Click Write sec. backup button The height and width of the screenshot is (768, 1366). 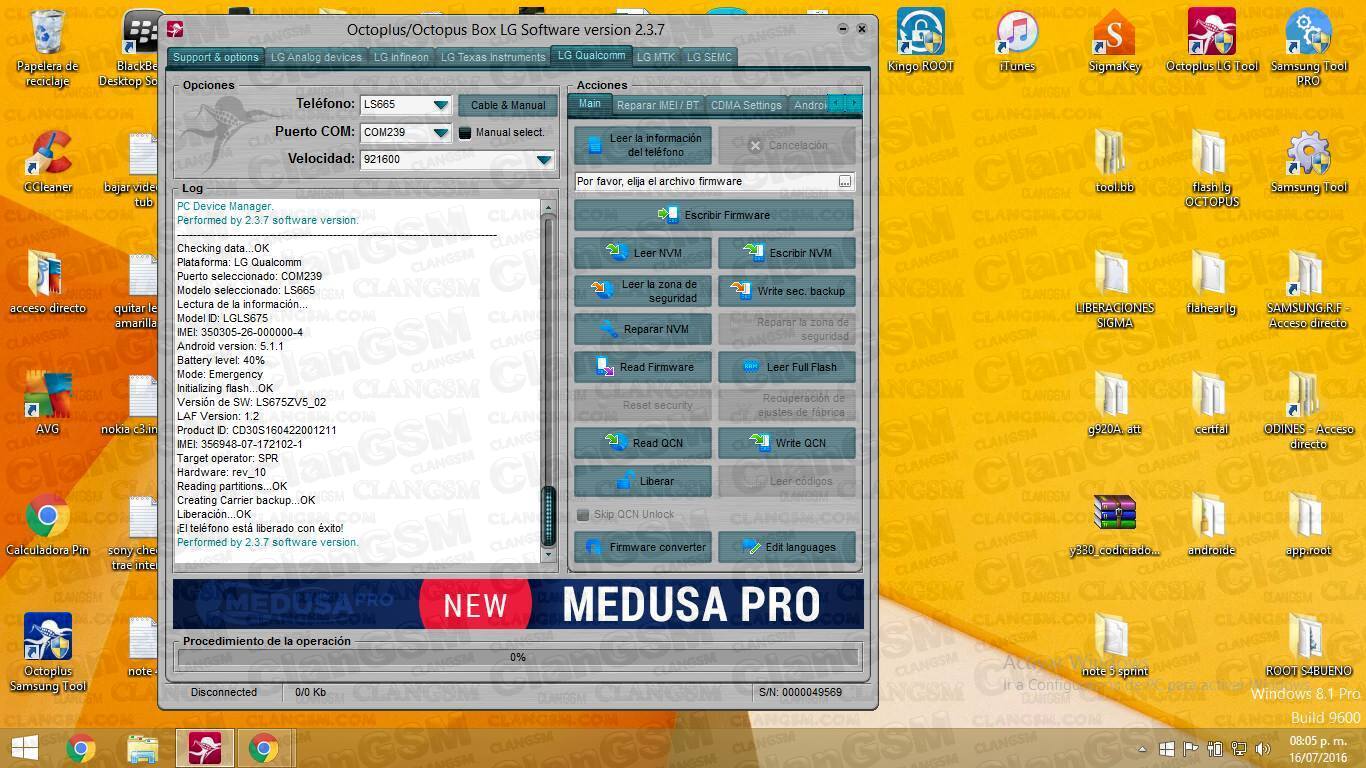tap(786, 291)
